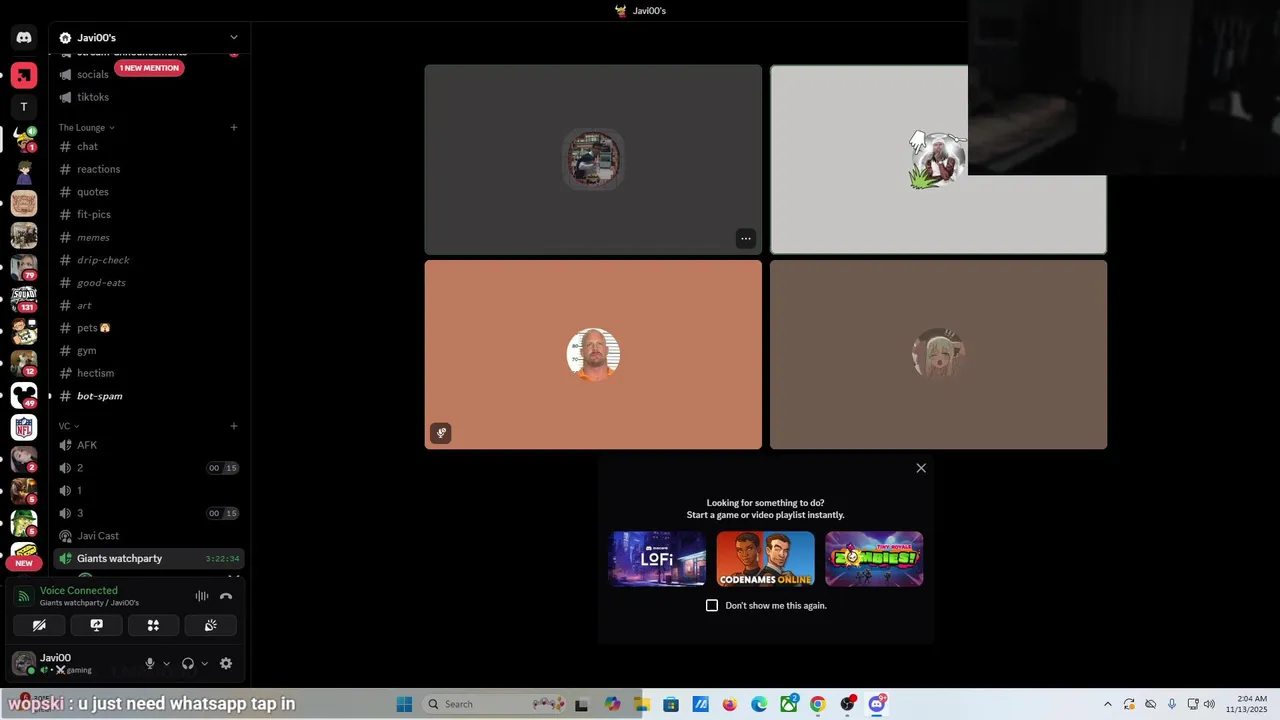Open Microsoft Edge from taskbar

tap(759, 704)
